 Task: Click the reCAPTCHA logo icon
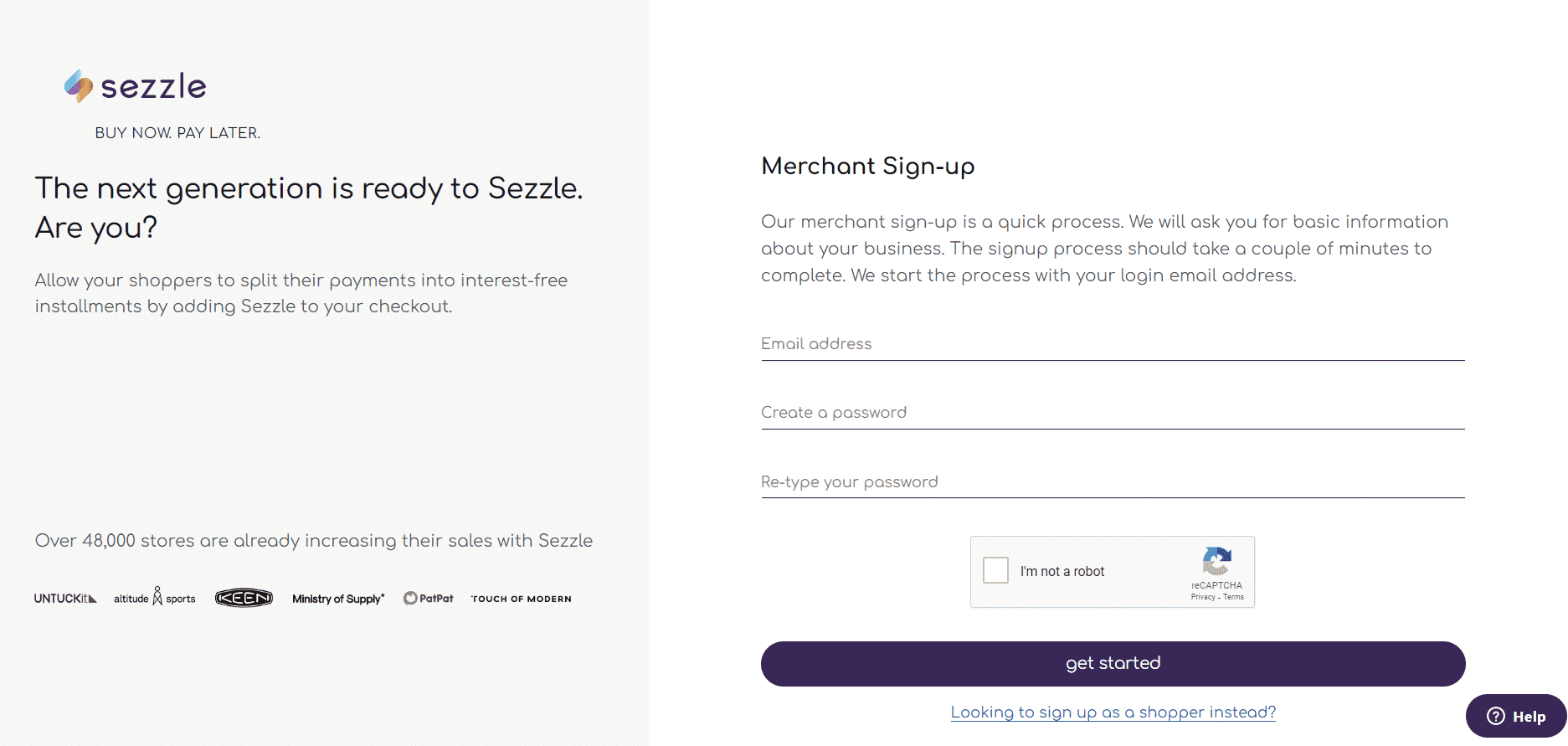click(x=1216, y=562)
